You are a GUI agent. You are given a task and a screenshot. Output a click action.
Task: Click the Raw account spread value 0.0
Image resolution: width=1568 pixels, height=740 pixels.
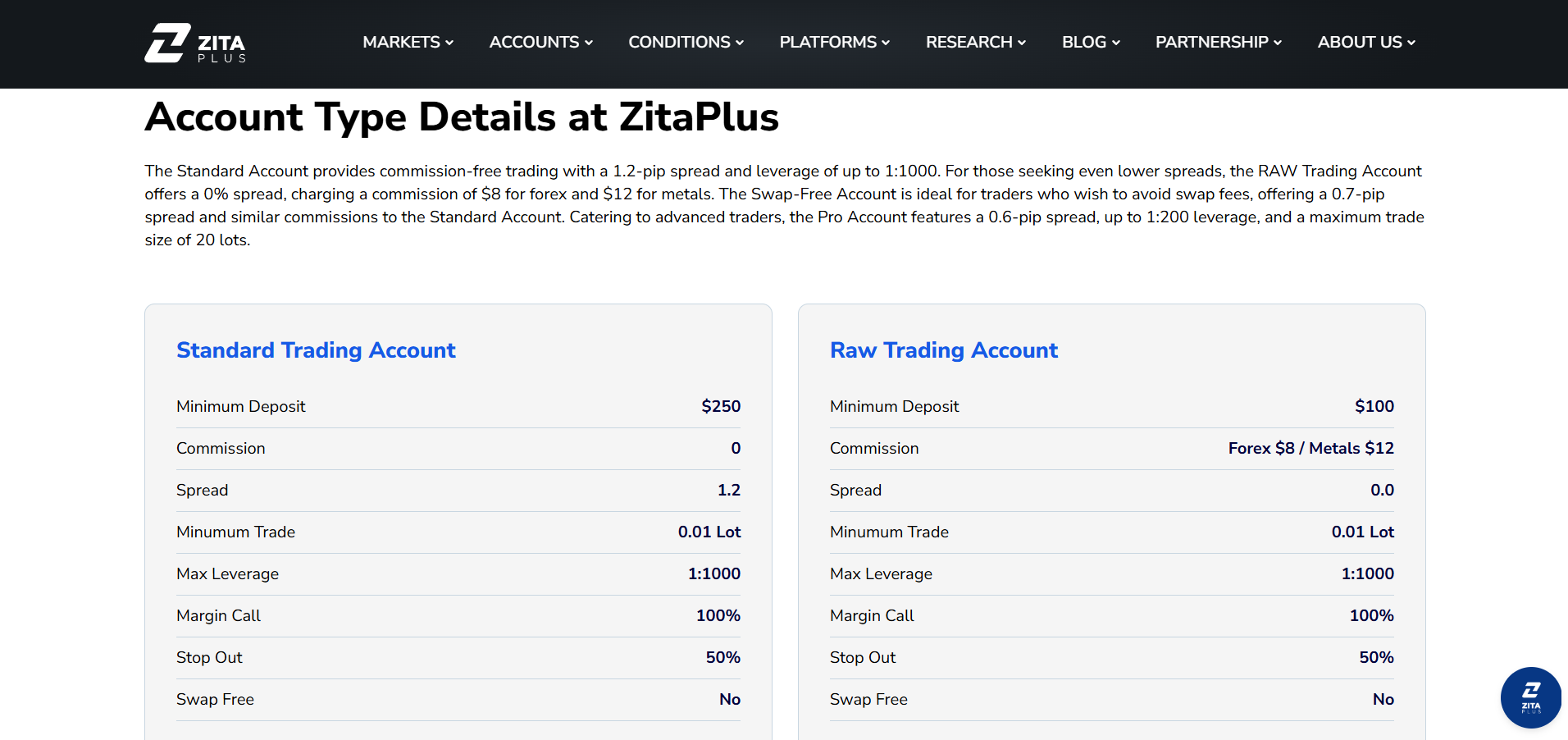tap(1382, 490)
